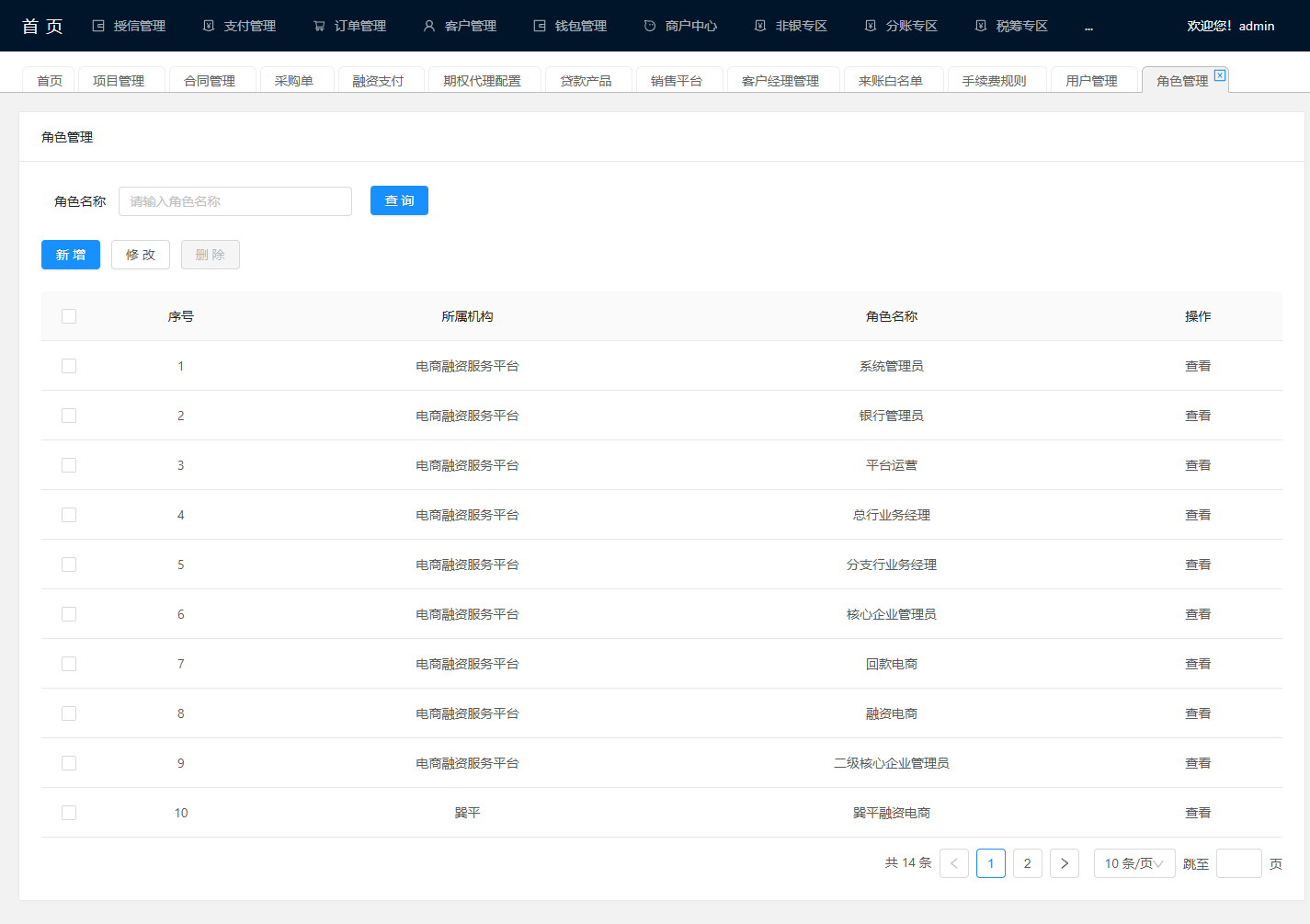This screenshot has width=1310, height=924.
Task: Click the 授信管理 nav icon
Action: [x=98, y=26]
